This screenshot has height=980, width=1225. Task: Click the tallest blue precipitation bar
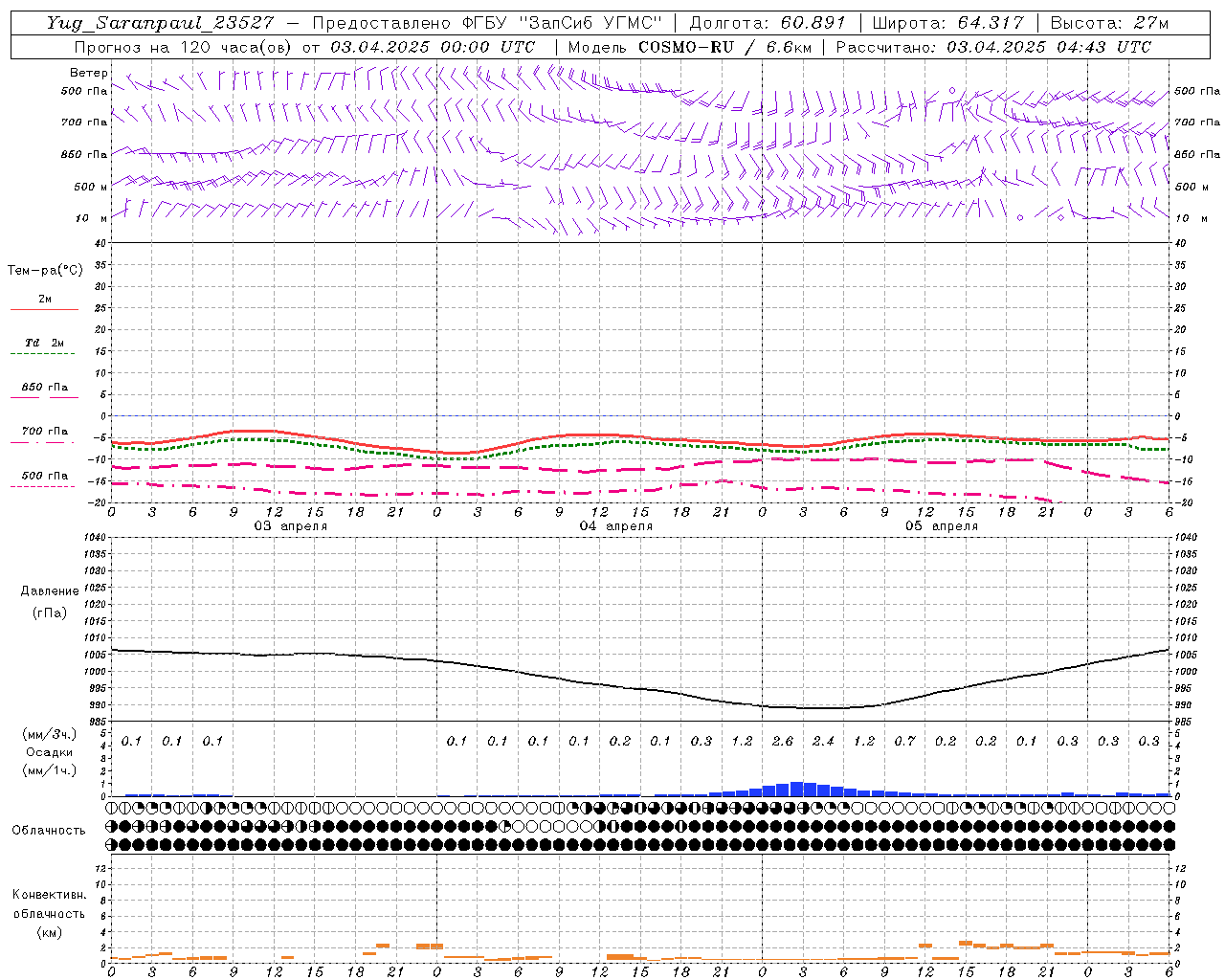tap(796, 789)
